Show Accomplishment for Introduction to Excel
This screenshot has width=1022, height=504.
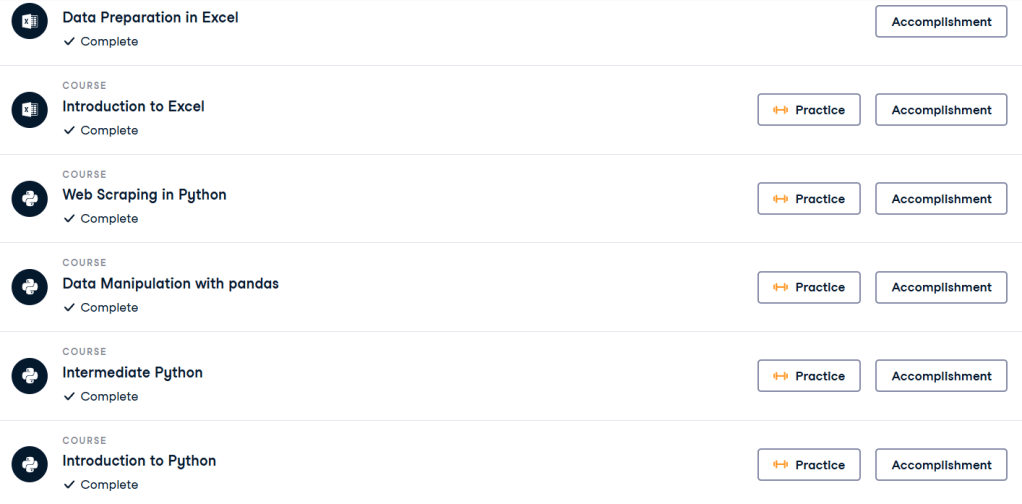pos(941,110)
